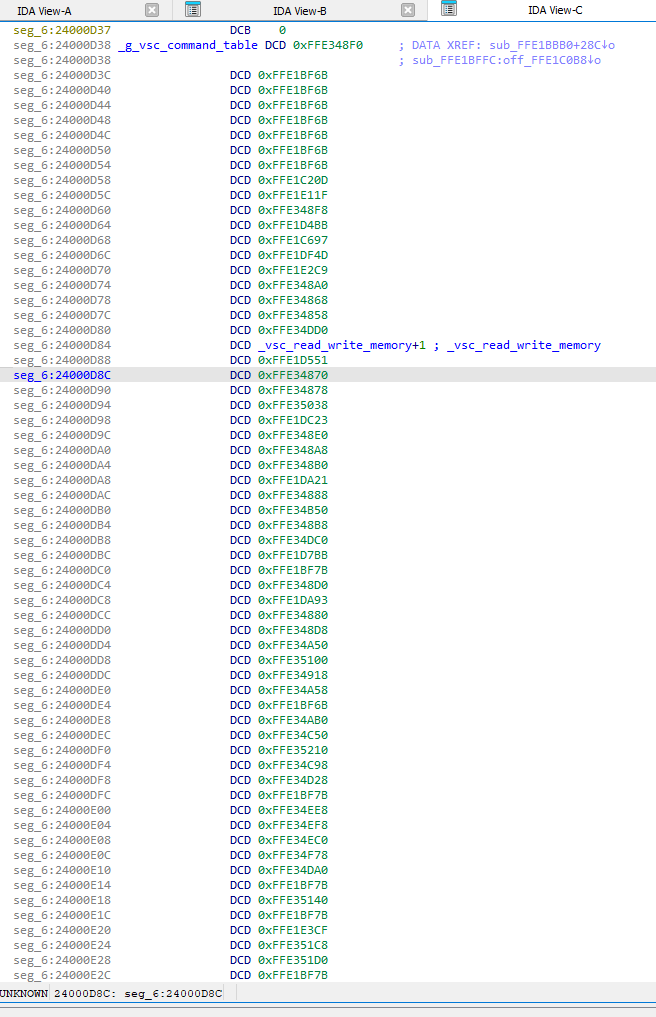Click value 0xFFE348F8
Viewport: 656px width, 1017px height.
point(293,210)
